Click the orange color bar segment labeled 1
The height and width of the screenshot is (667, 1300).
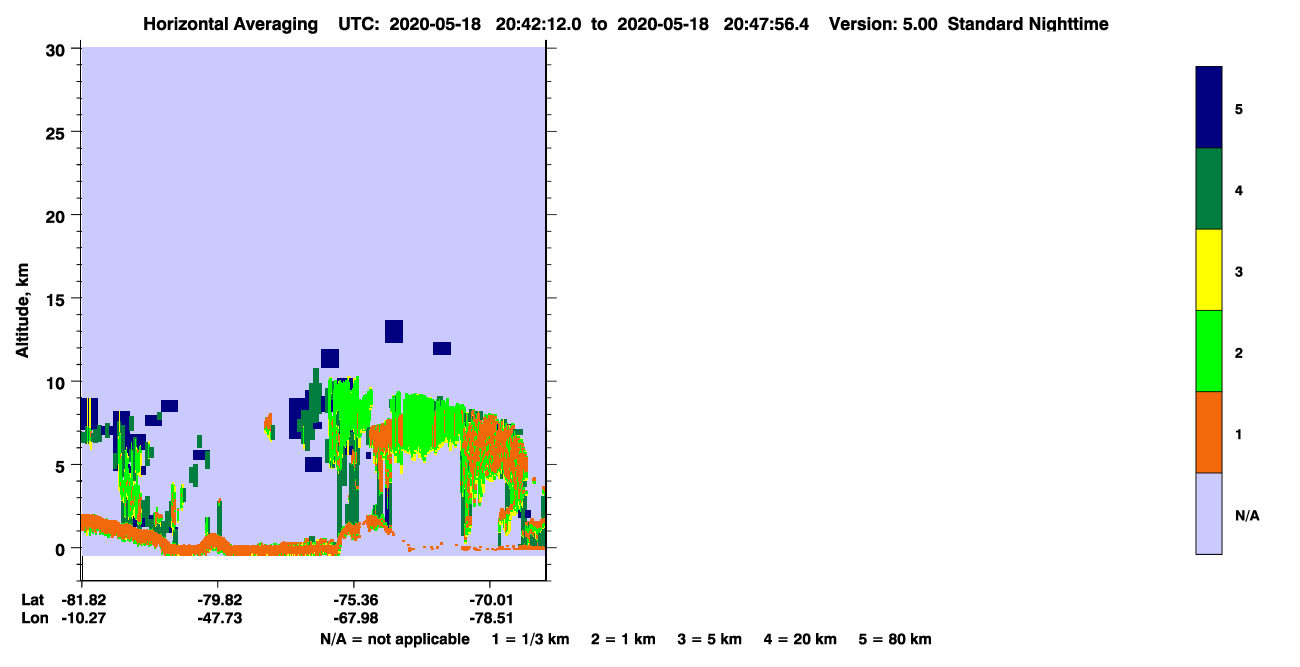point(1209,432)
